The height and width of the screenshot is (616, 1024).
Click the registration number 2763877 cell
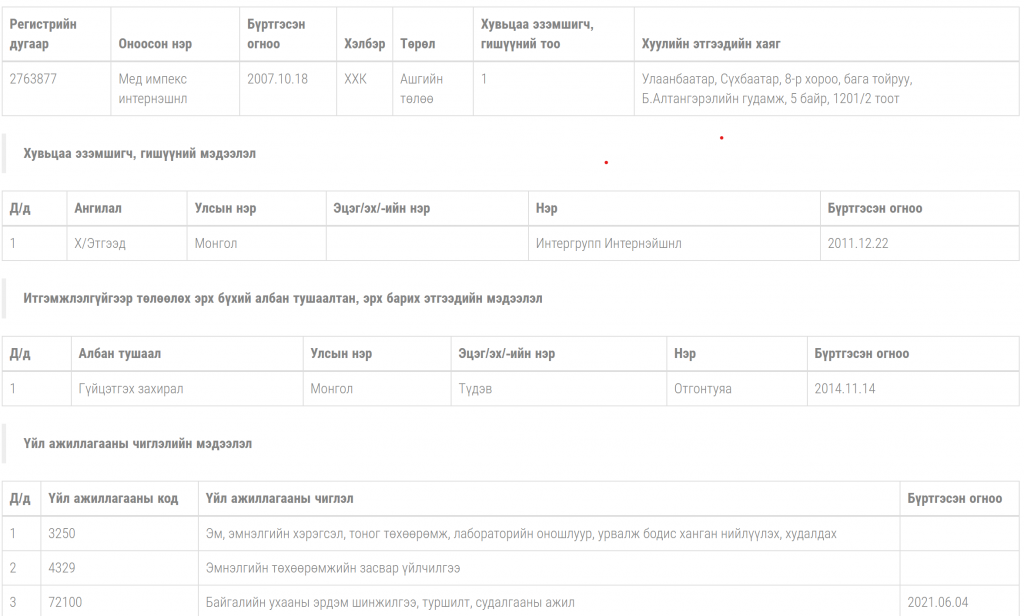(33, 79)
